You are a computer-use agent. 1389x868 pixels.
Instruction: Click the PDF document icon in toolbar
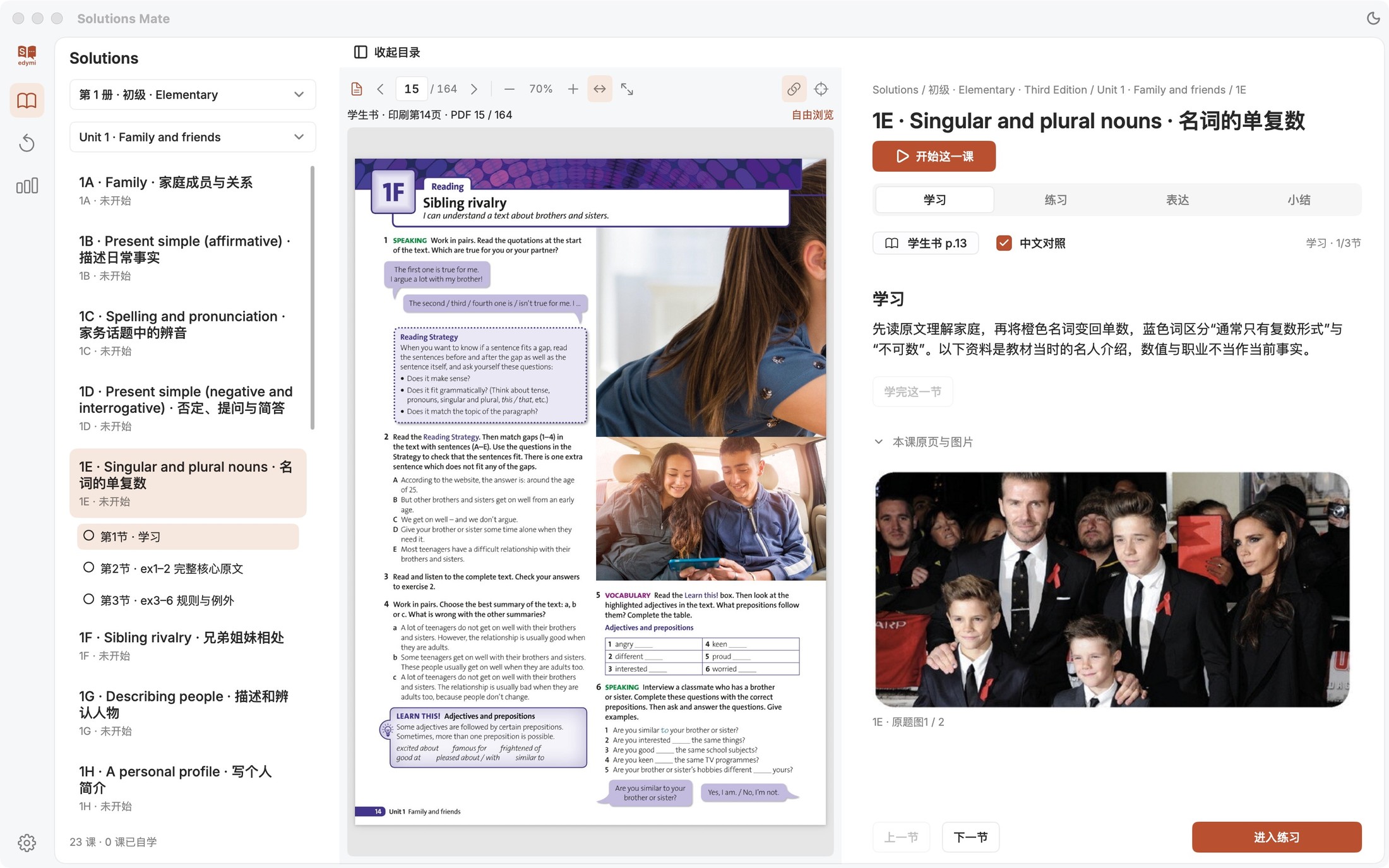pyautogui.click(x=357, y=89)
